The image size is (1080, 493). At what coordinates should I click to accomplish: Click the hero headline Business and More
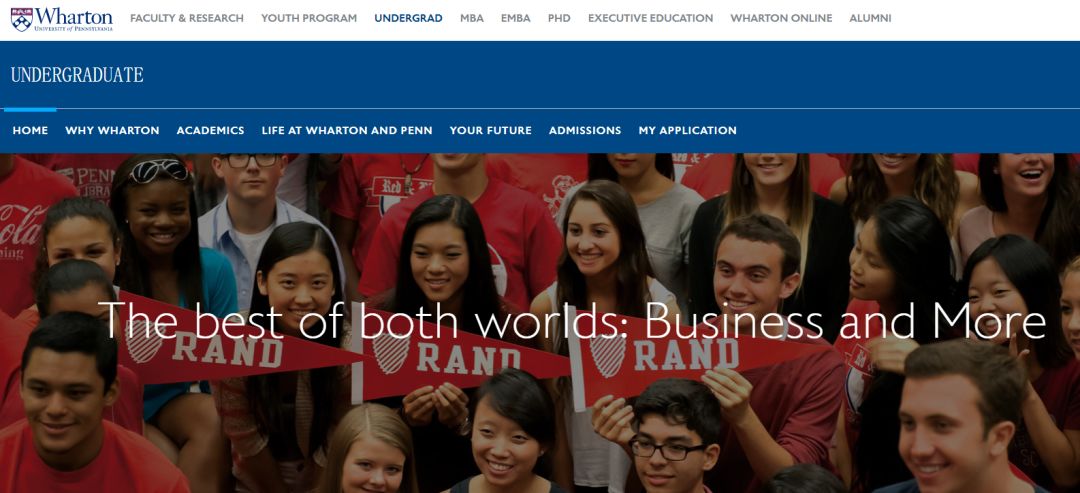(845, 322)
